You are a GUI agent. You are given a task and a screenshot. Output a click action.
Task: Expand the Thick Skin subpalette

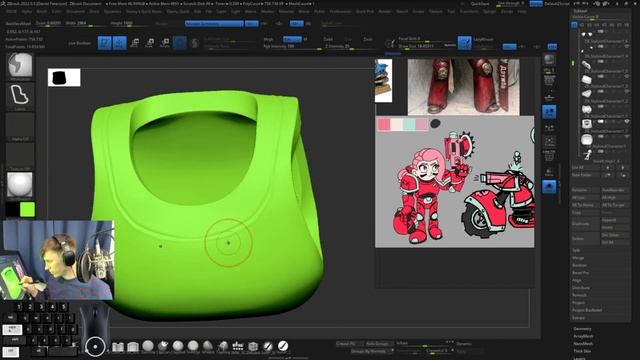[582, 351]
